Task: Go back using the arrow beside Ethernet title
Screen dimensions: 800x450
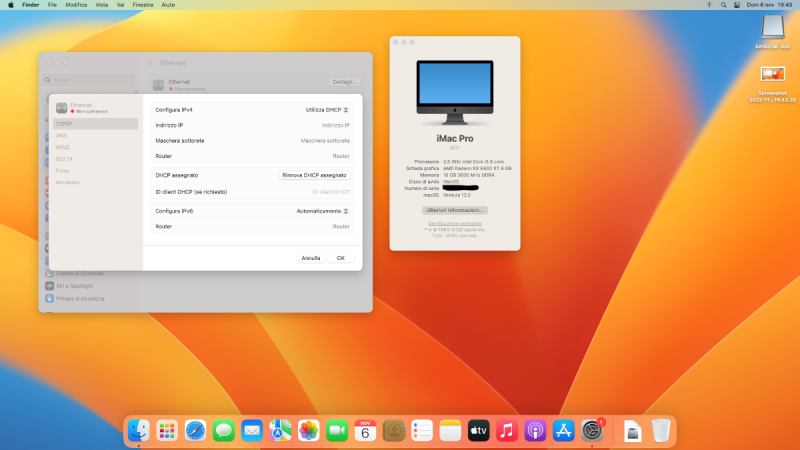Action: pyautogui.click(x=150, y=63)
